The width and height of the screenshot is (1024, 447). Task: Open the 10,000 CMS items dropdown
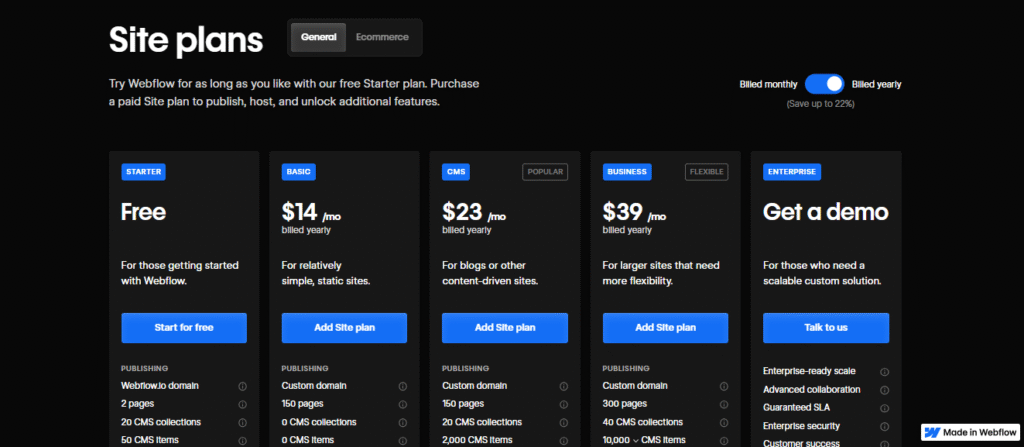(x=636, y=440)
